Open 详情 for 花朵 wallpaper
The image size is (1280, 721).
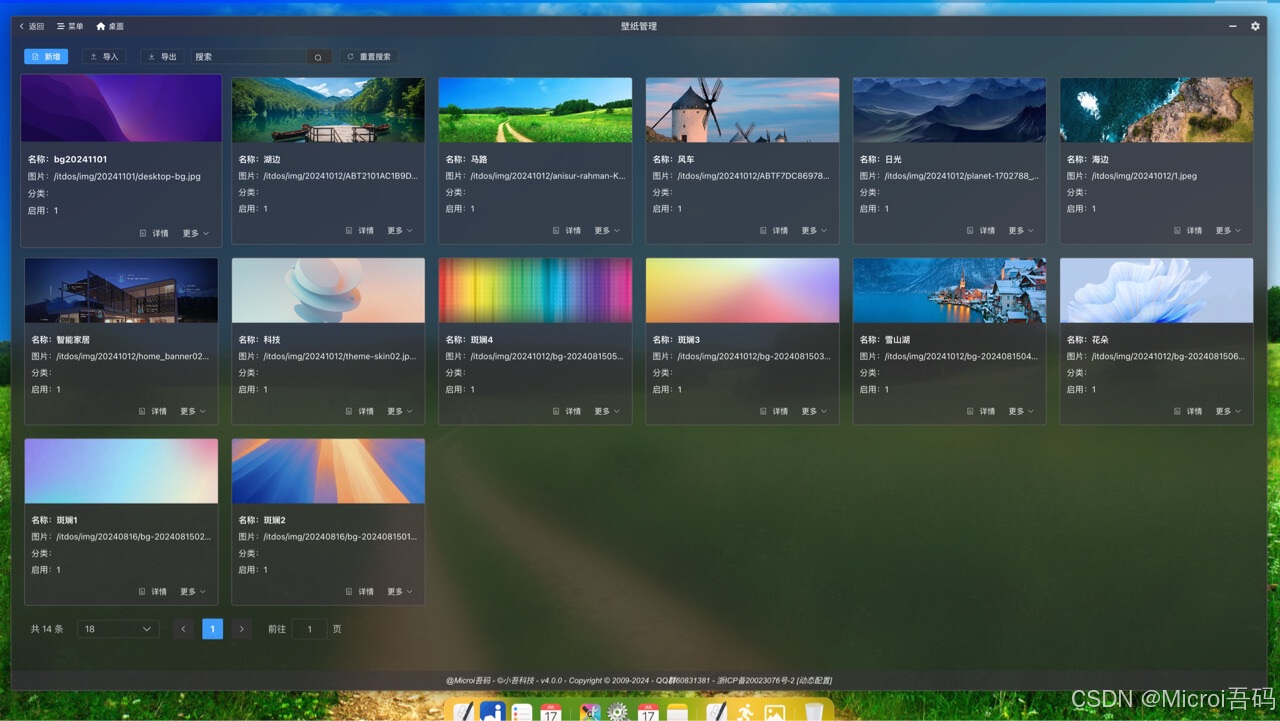1188,411
